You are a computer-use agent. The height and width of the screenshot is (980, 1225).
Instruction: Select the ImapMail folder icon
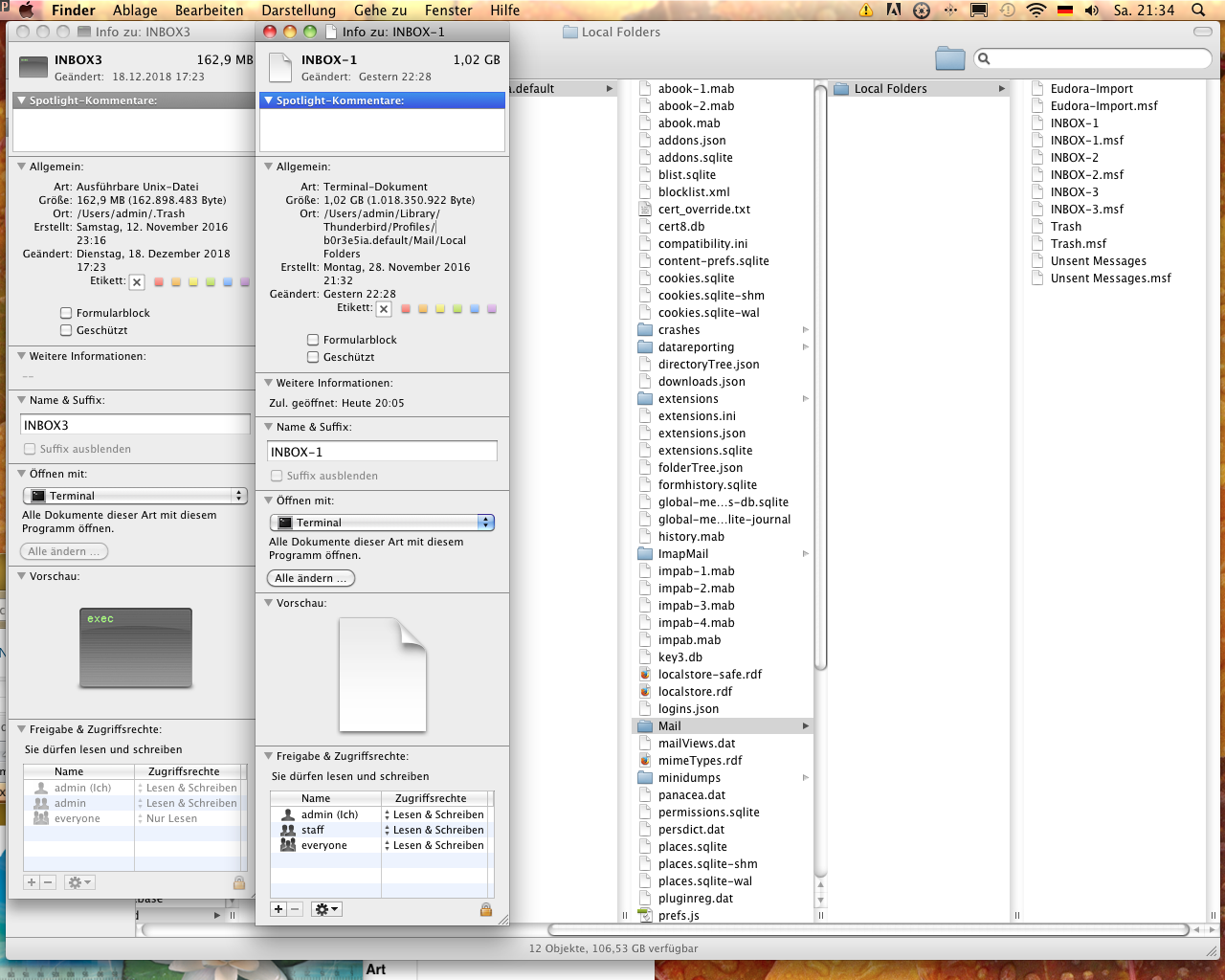pos(645,554)
